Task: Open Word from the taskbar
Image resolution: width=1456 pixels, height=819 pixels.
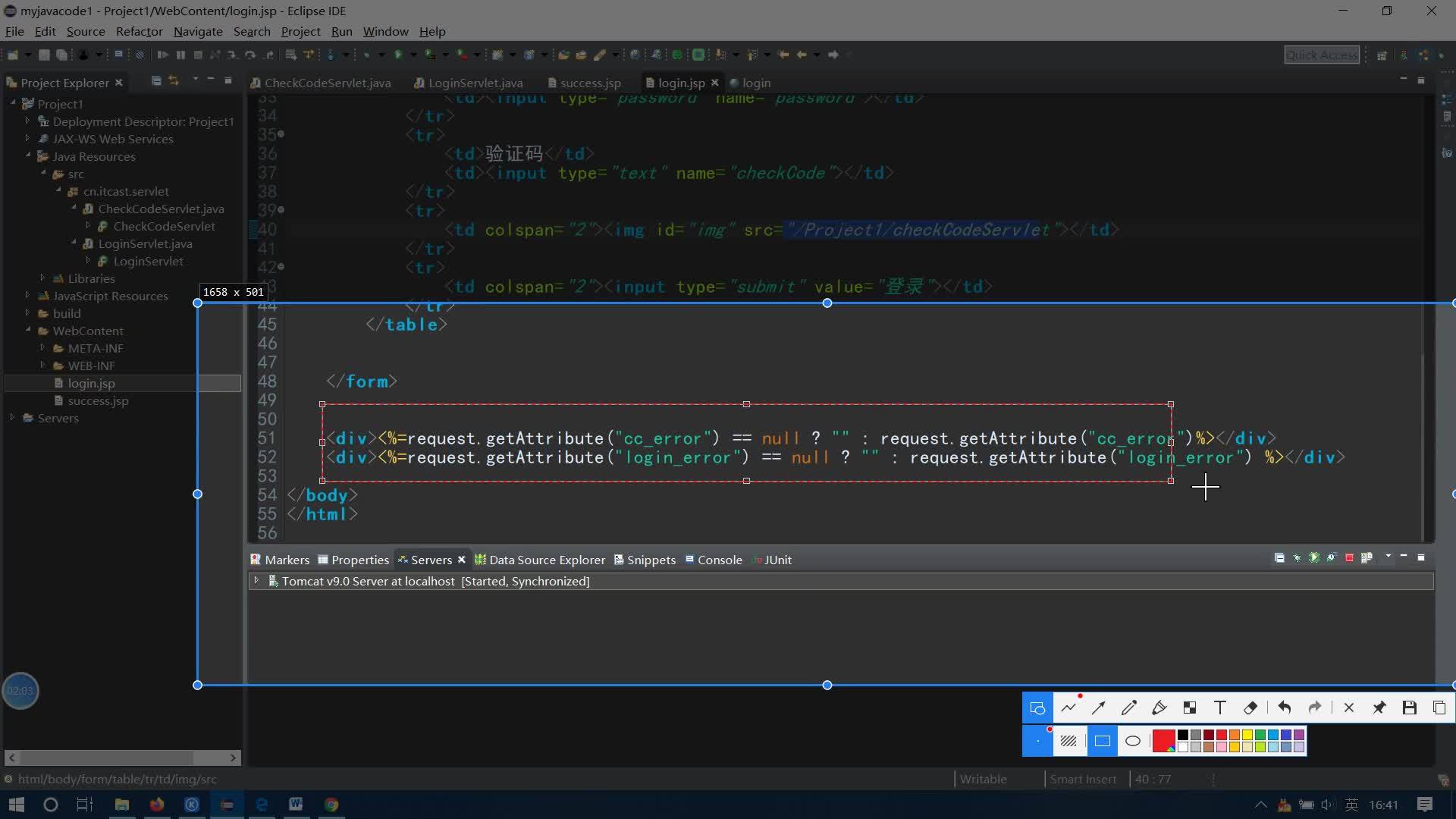Action: point(296,805)
